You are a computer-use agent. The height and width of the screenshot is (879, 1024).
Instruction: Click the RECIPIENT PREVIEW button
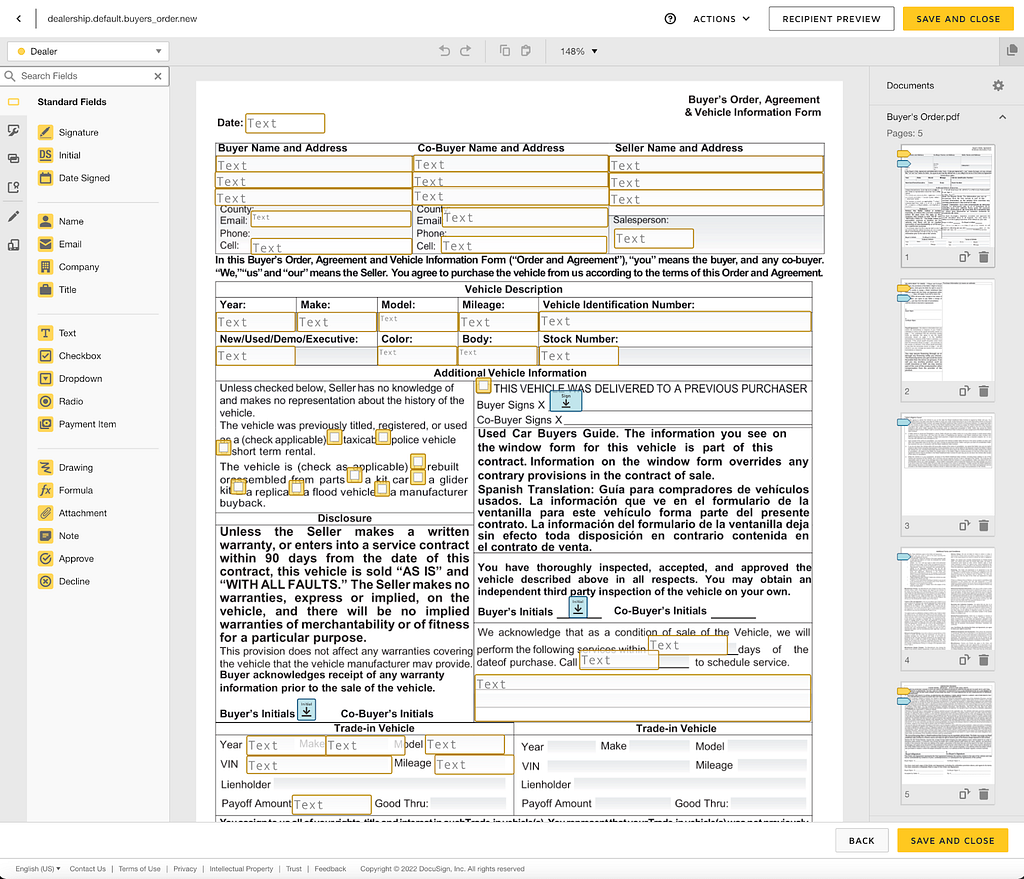click(831, 19)
